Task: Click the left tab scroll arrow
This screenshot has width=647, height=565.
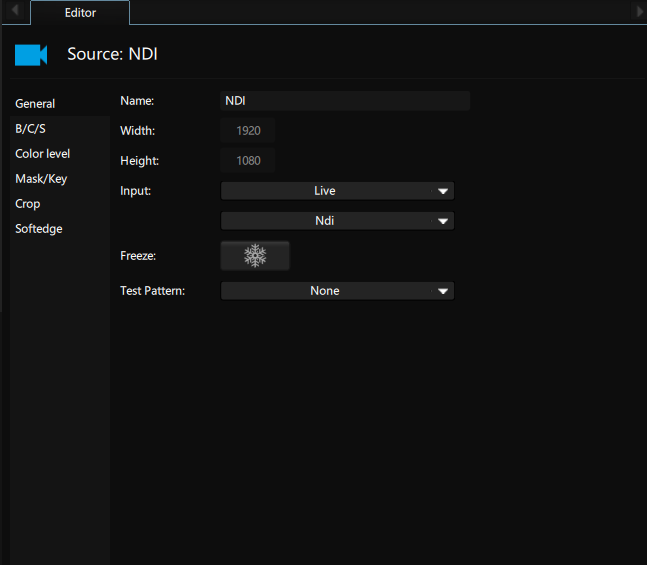Action: pos(15,10)
